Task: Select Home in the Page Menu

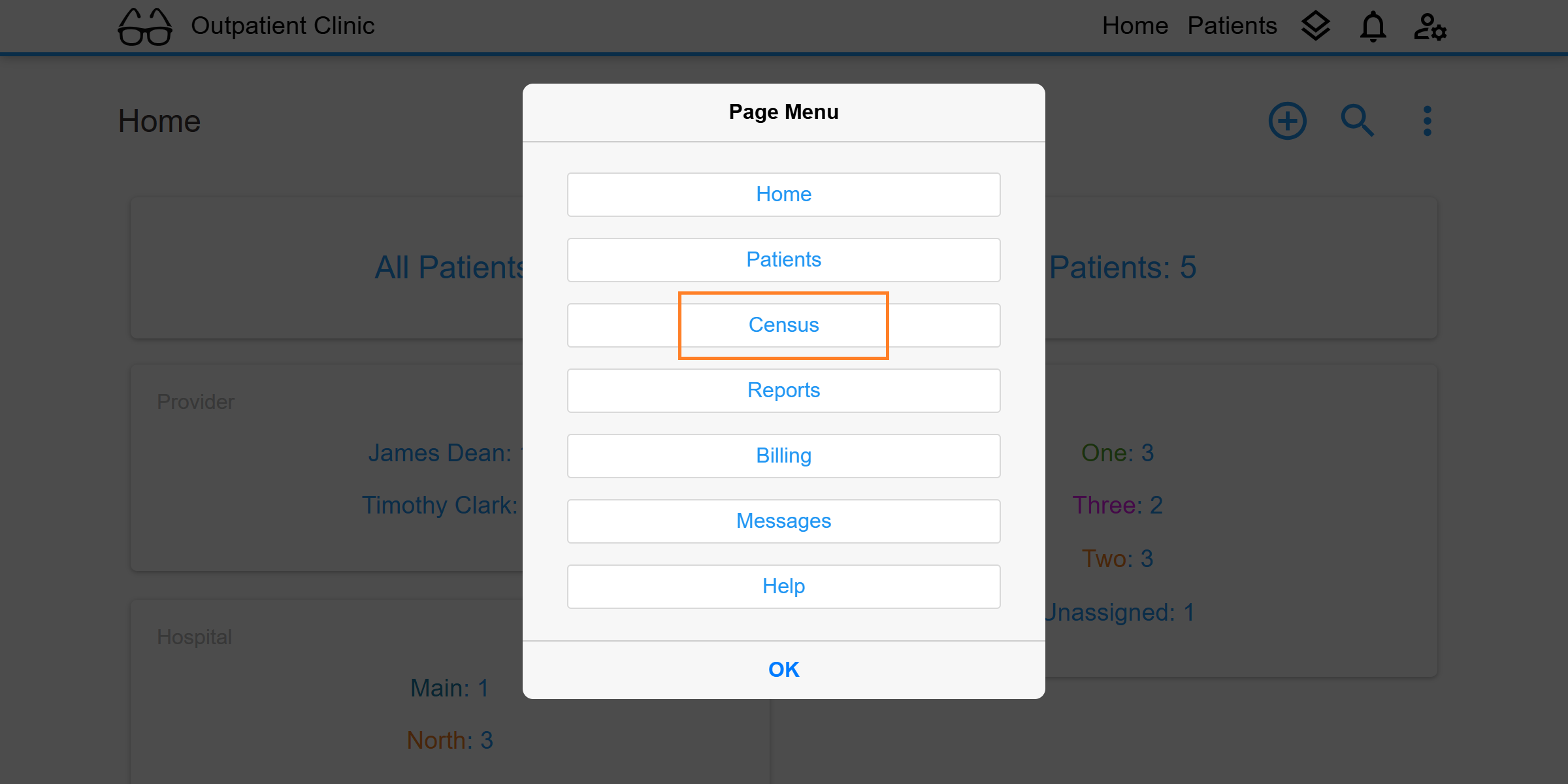Action: click(x=783, y=195)
